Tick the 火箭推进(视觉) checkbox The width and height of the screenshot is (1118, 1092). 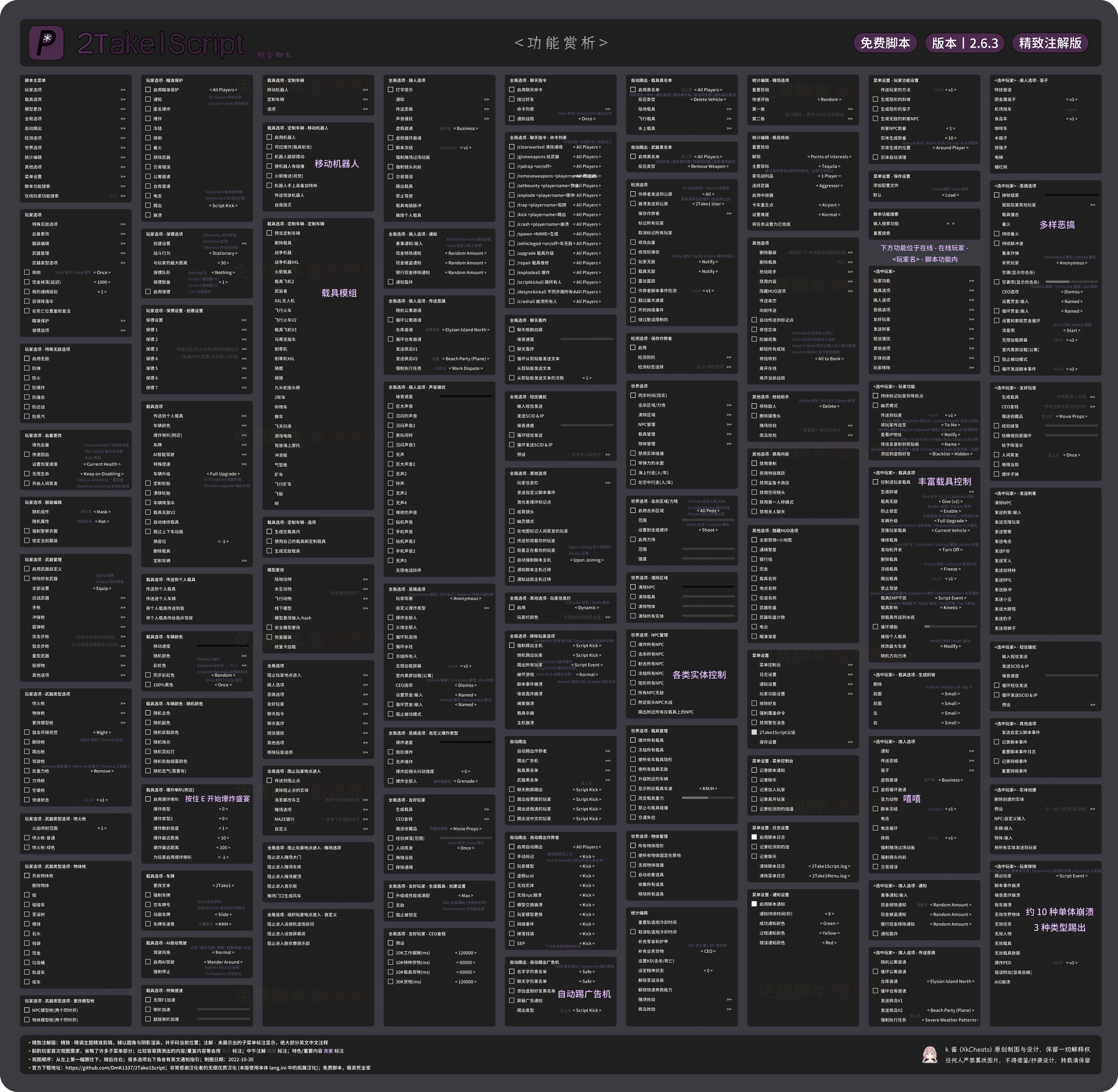coord(270,176)
